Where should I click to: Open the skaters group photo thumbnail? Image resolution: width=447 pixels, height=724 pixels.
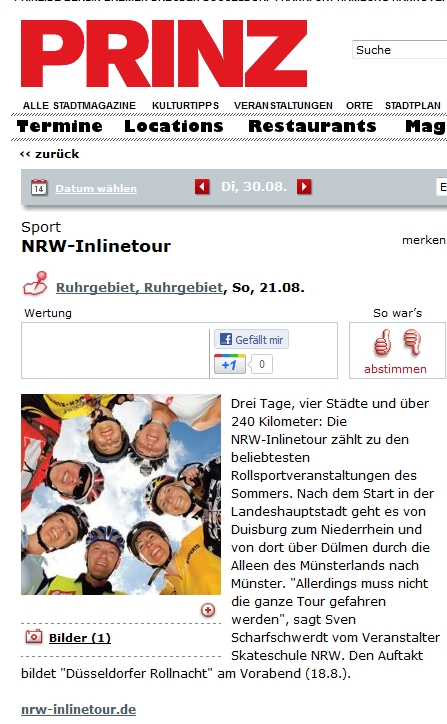[121, 494]
